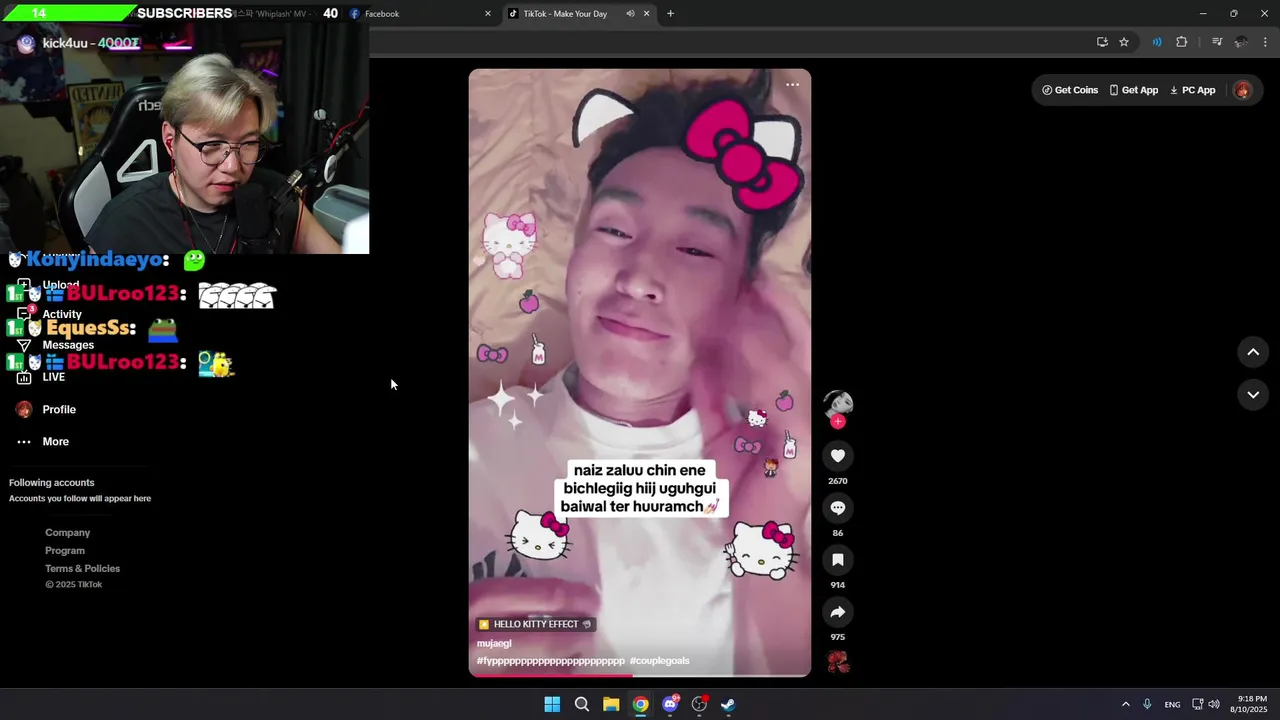Open the creator's avatar beside the video
The width and height of the screenshot is (1280, 720).
pyautogui.click(x=838, y=403)
